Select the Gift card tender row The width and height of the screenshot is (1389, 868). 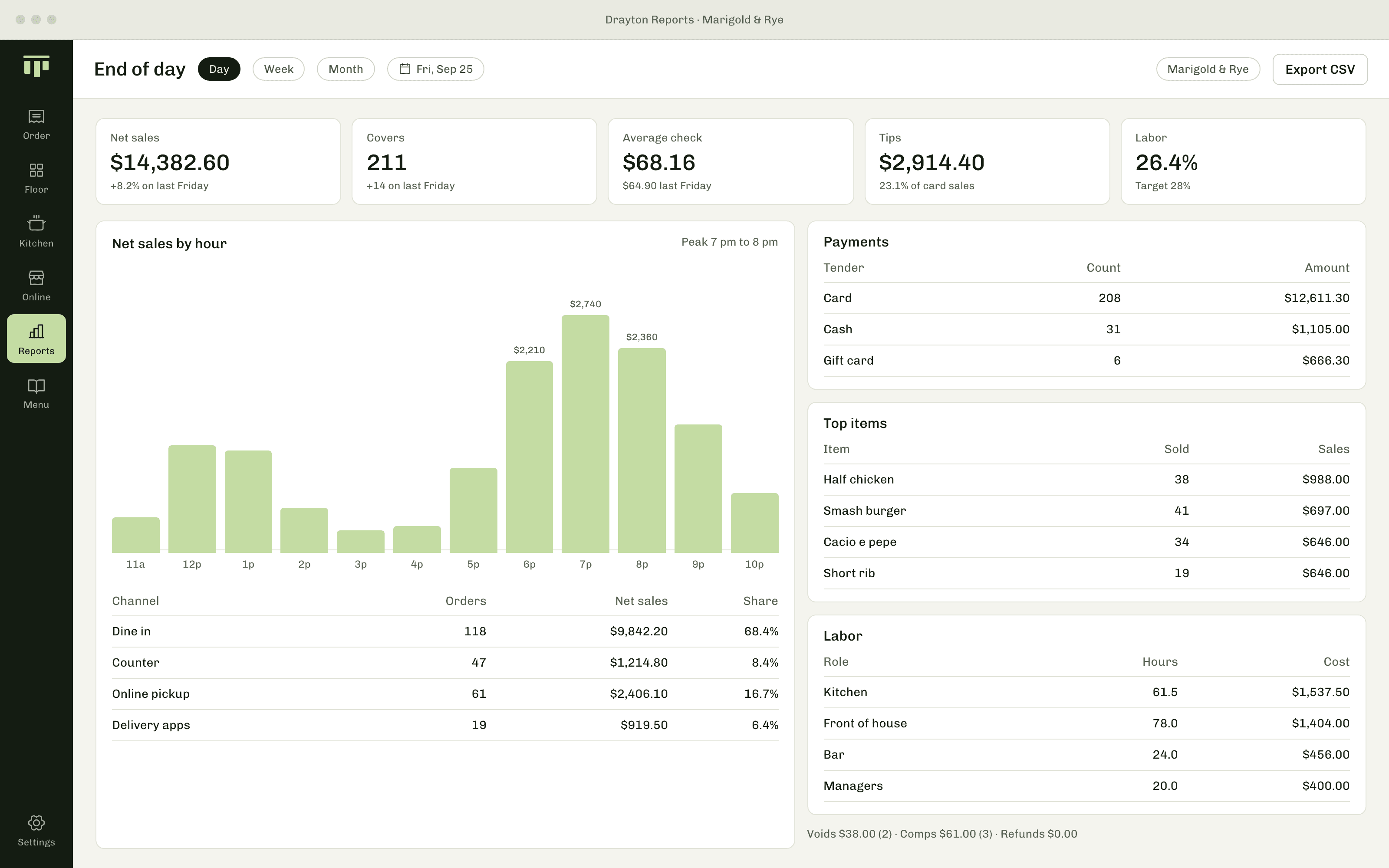pyautogui.click(x=1086, y=361)
